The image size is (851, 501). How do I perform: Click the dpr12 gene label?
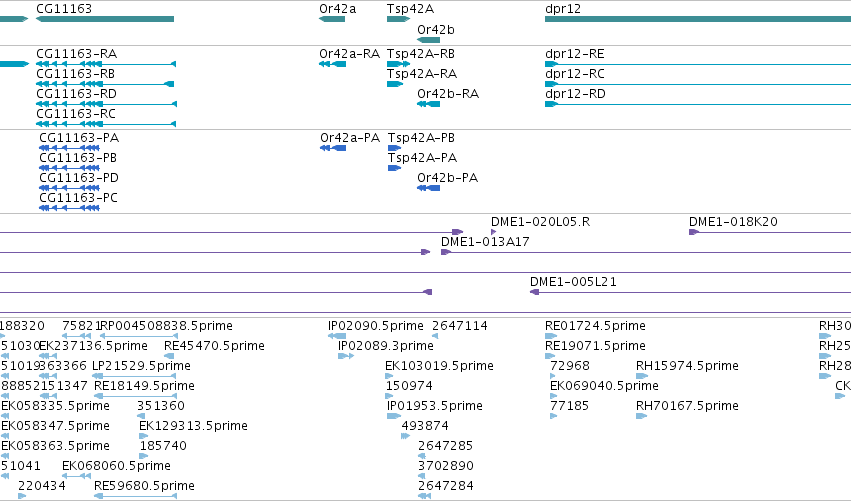coord(563,9)
